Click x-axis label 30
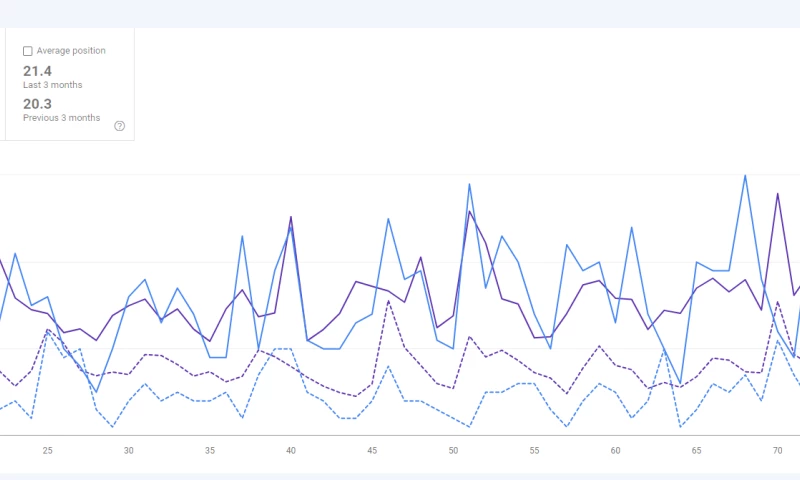 click(128, 451)
